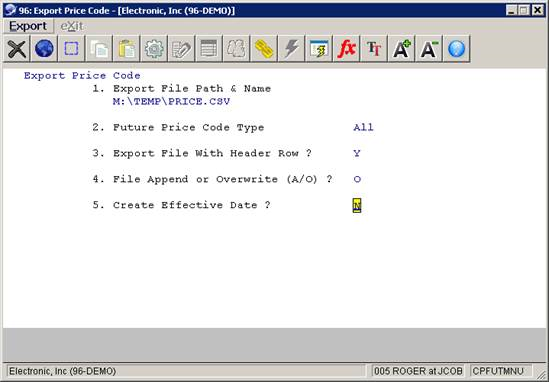Viewport: 549px width, 382px height.
Task: Click the lightning bolt toolbar icon
Action: [x=291, y=49]
